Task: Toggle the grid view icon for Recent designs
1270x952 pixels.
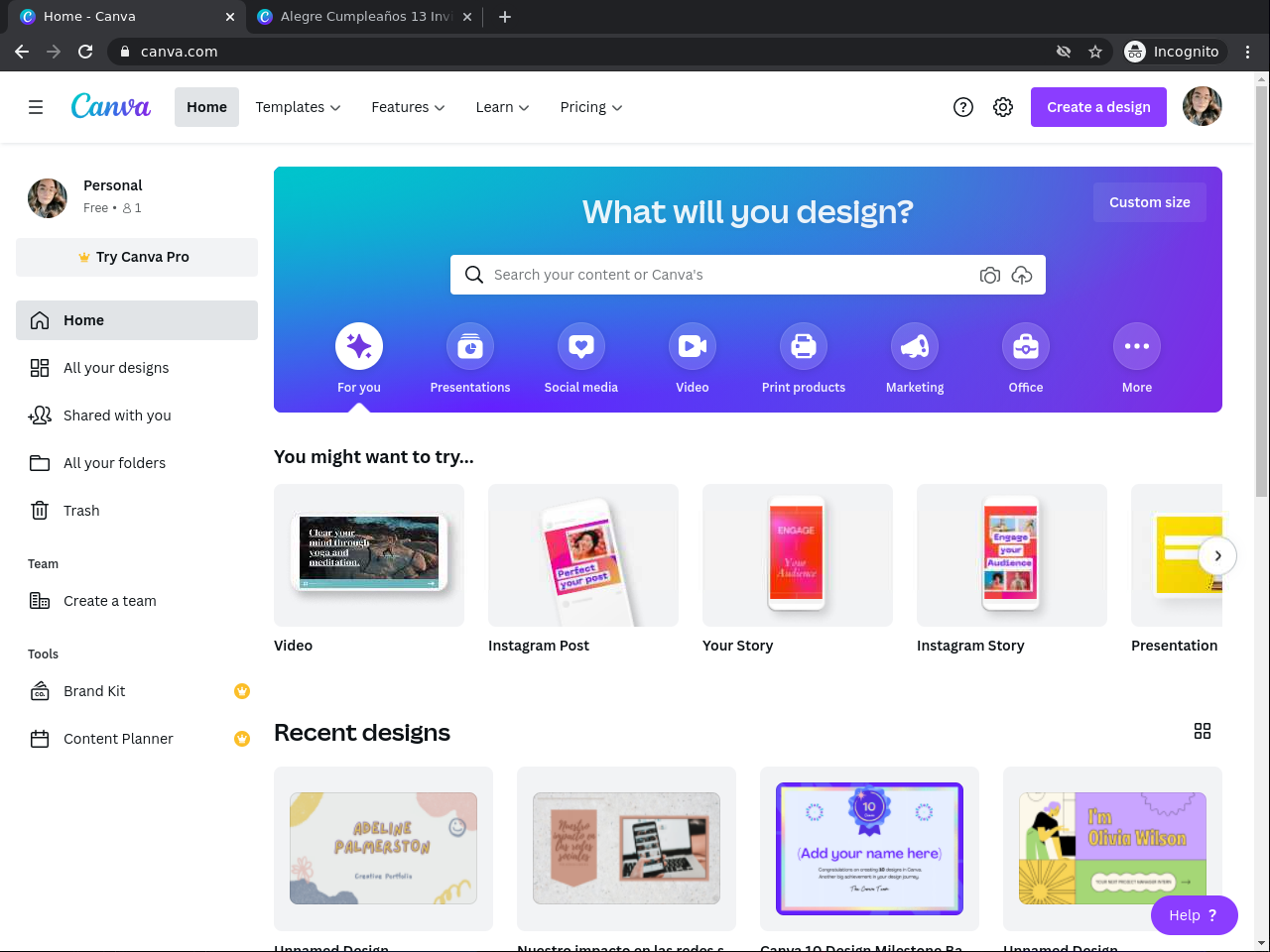Action: [1203, 731]
